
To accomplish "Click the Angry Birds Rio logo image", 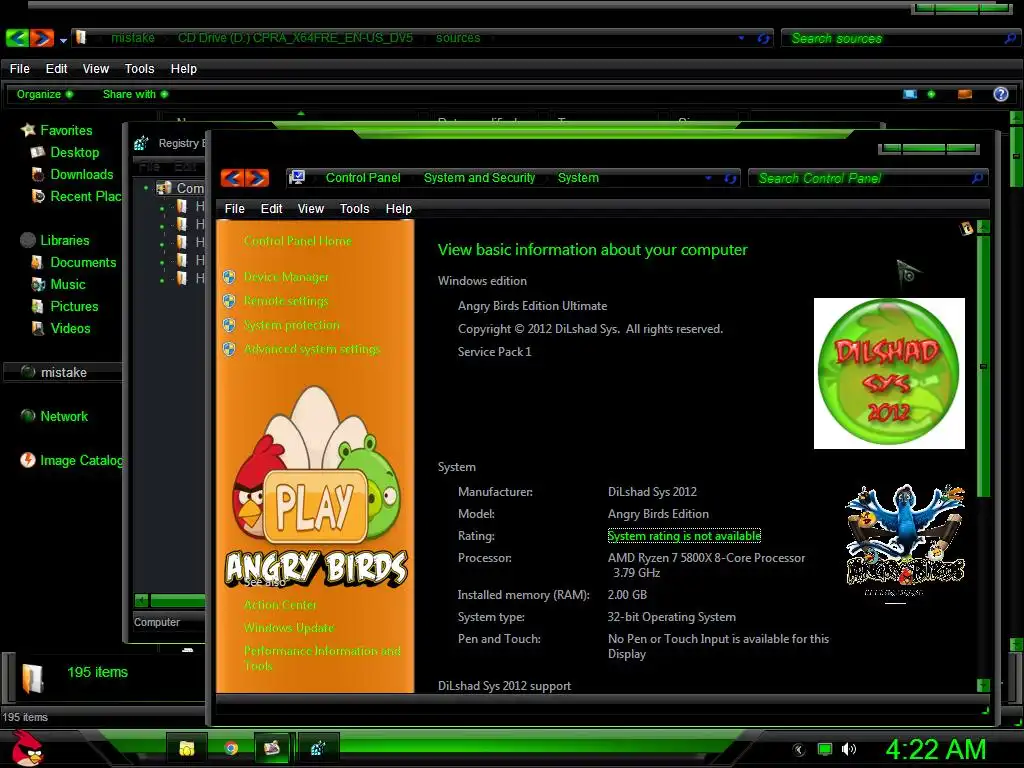I will coord(904,541).
